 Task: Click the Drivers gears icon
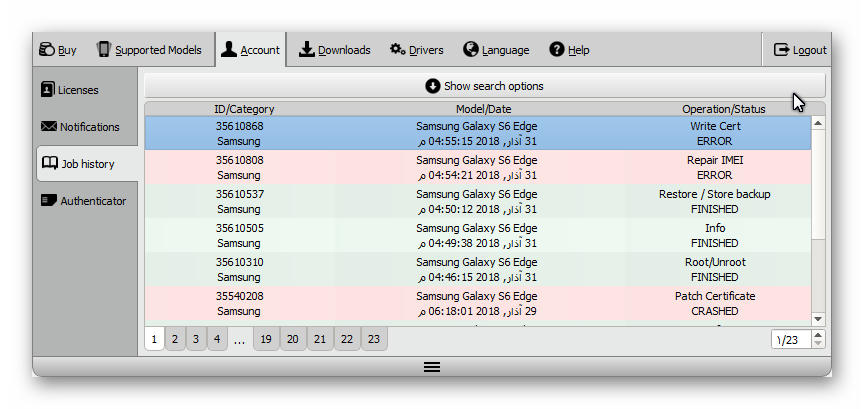397,49
